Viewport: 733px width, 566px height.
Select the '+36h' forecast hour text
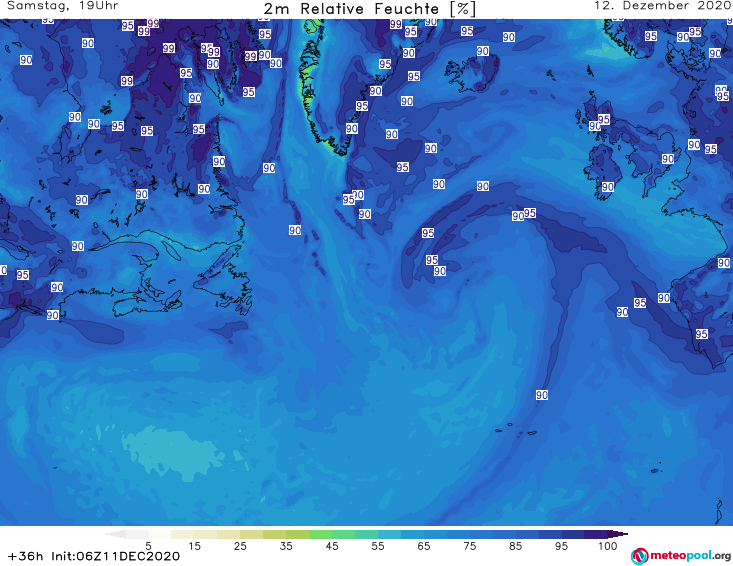pyautogui.click(x=26, y=556)
